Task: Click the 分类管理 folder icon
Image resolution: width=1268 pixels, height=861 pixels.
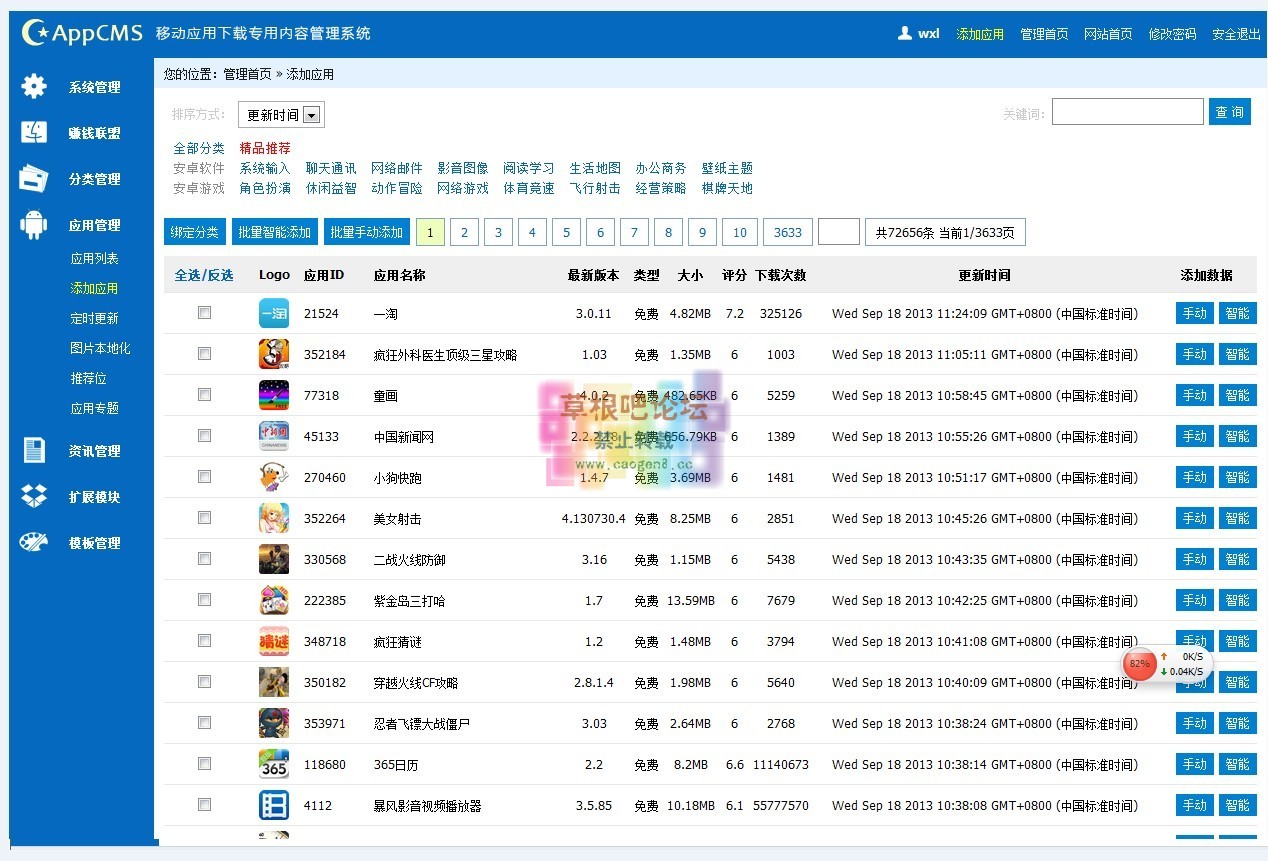Action: click(34, 179)
